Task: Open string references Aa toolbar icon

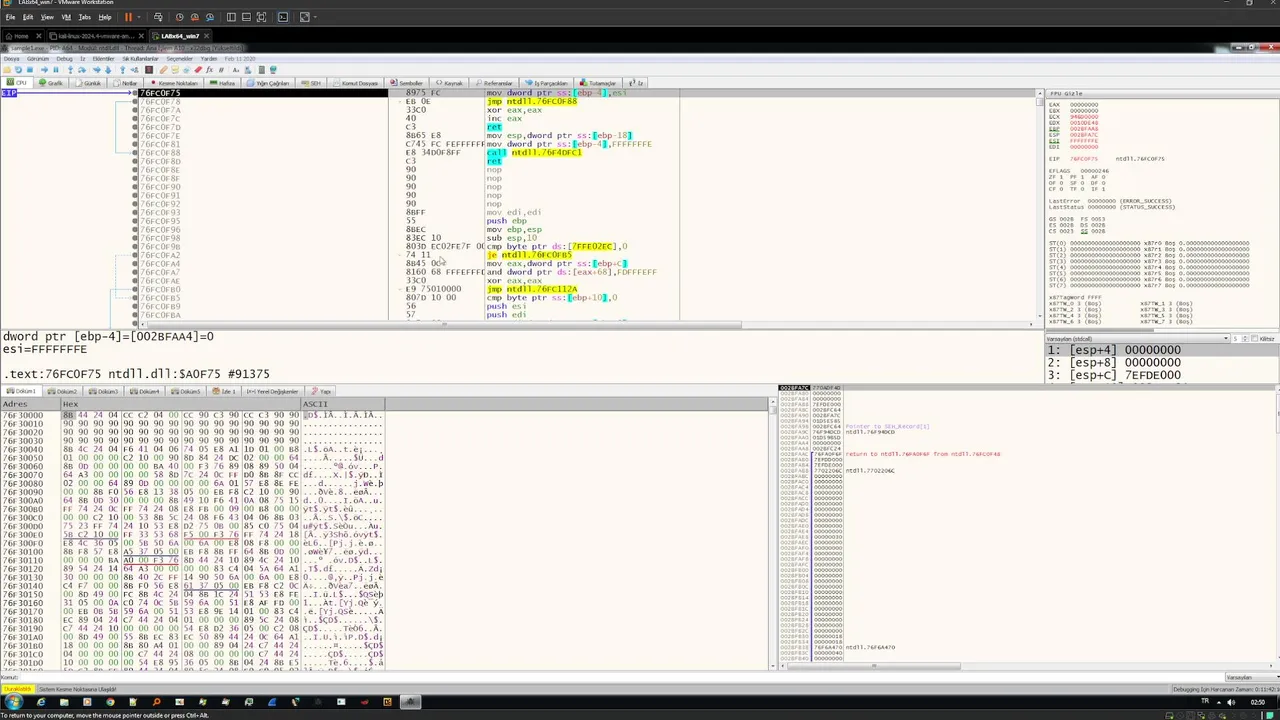Action: pos(235,70)
